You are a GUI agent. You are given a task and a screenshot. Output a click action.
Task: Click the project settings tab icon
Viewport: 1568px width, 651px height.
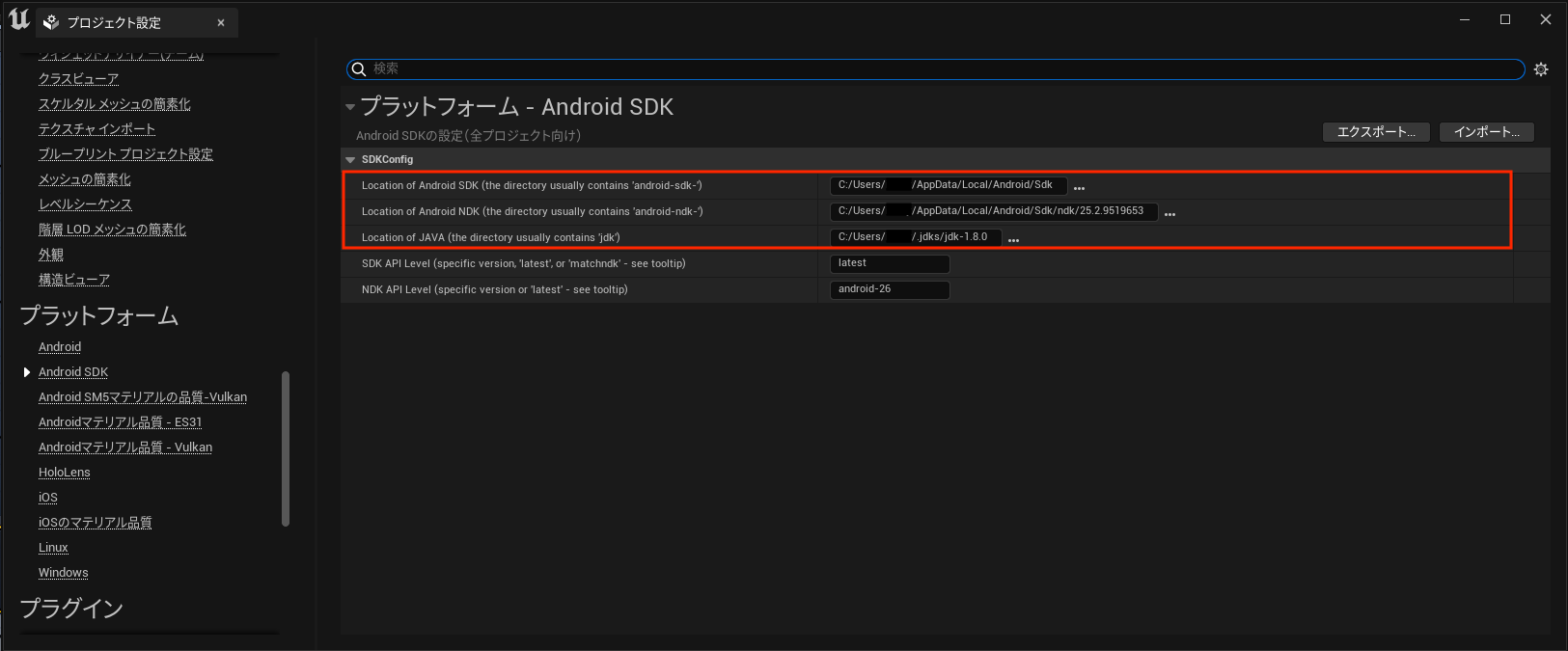point(51,22)
